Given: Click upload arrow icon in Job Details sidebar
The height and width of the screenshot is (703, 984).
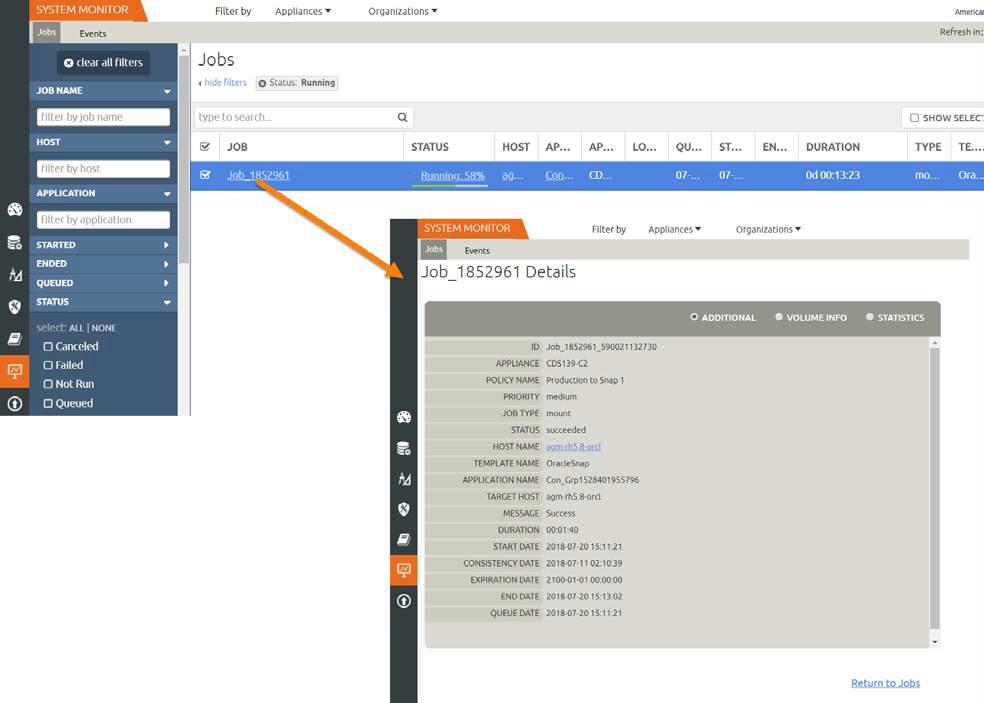Looking at the screenshot, I should (404, 601).
